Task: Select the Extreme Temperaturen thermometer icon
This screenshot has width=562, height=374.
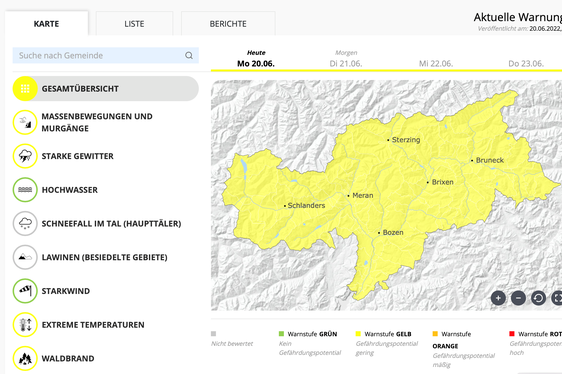Action: tap(25, 325)
